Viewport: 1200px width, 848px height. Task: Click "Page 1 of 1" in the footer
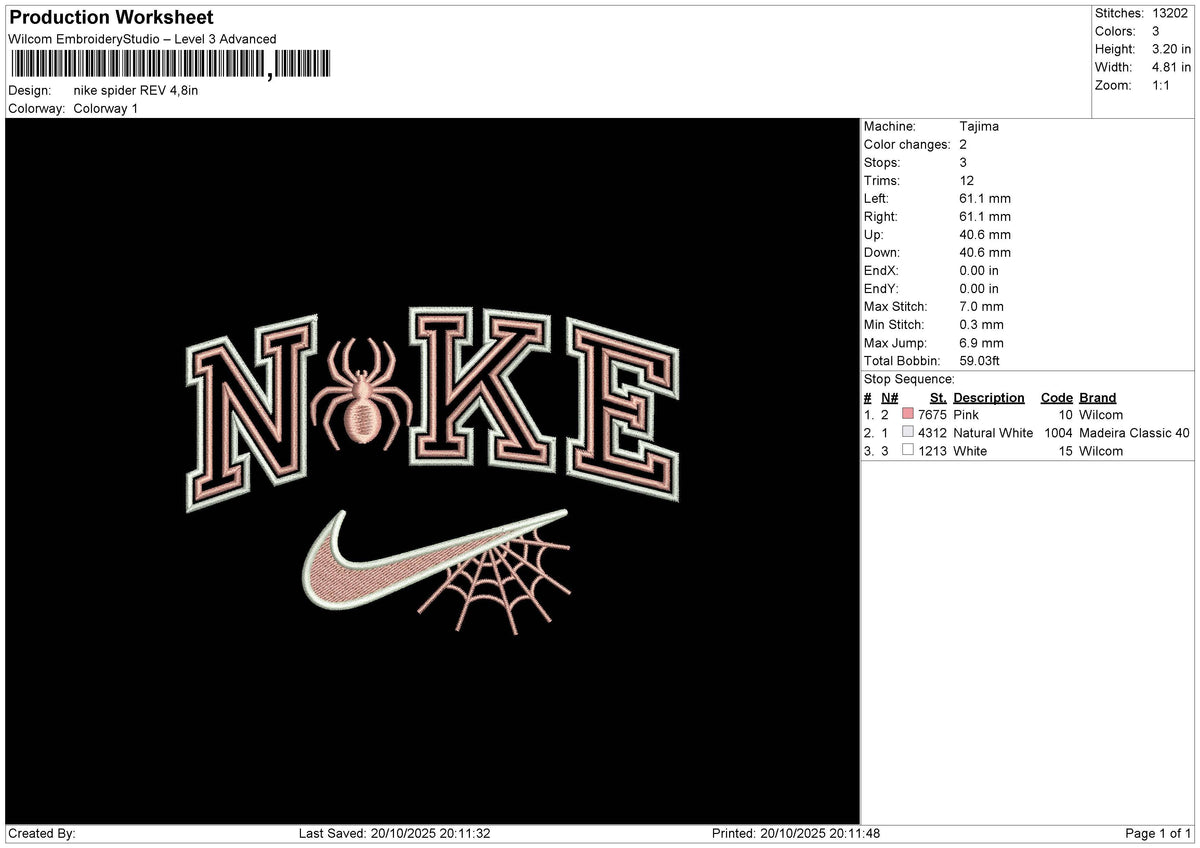point(1158,834)
